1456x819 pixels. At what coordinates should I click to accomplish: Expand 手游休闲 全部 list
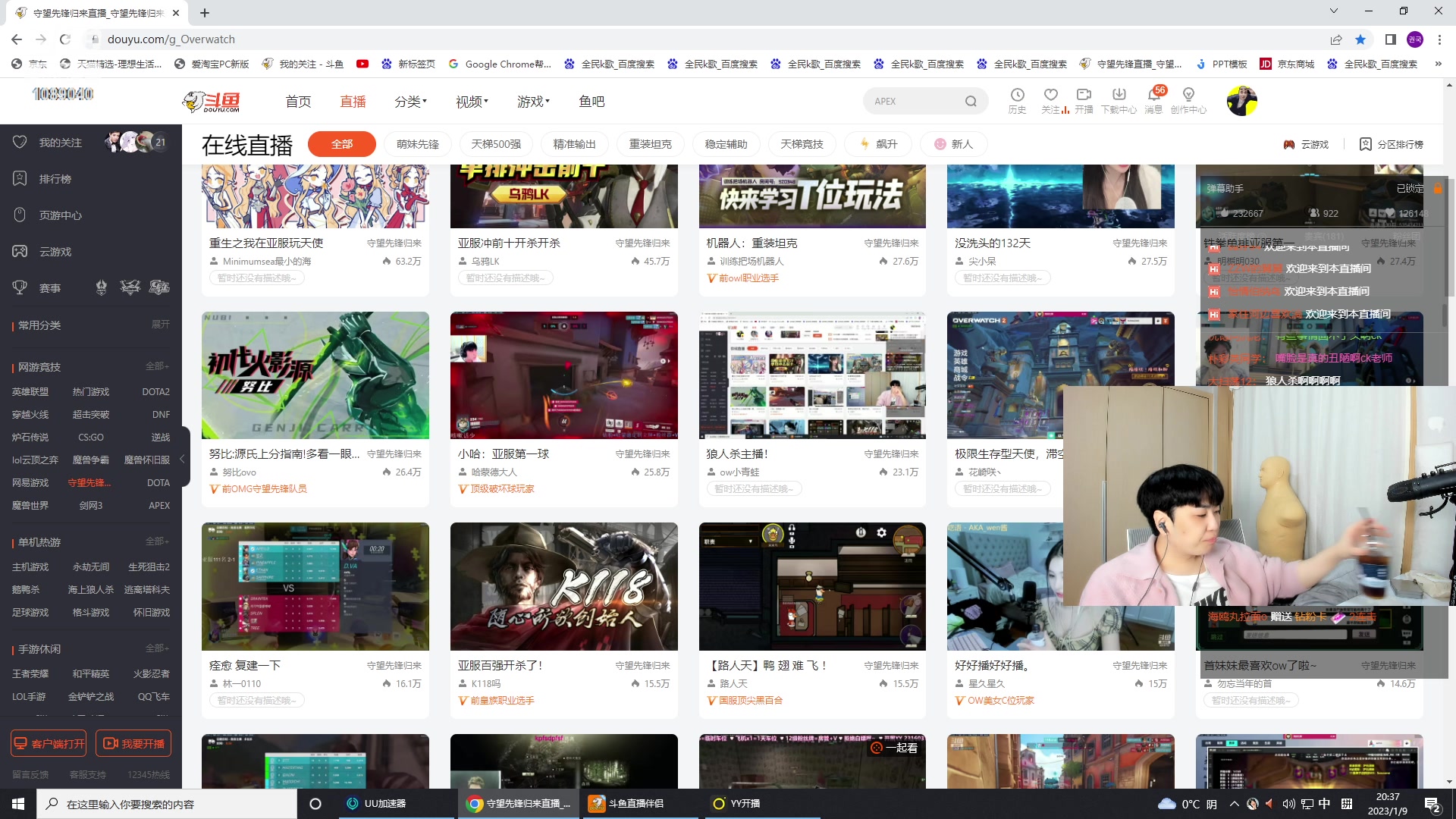(157, 648)
